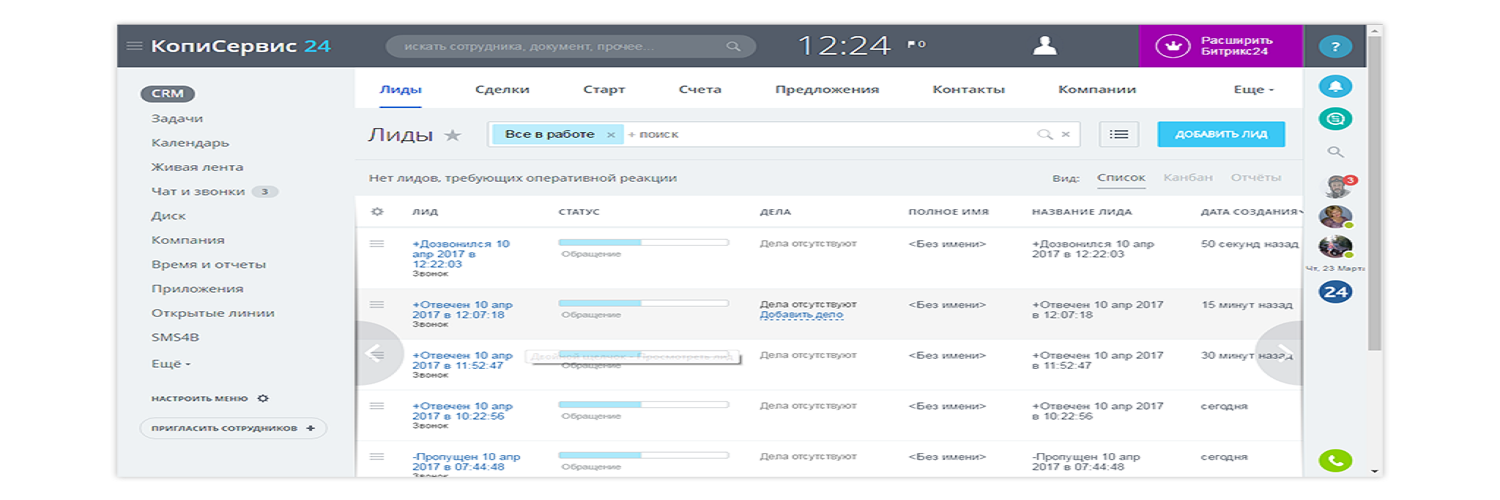Click the ДОБАВИТЬ ЛИД button
Viewport: 1500px width, 500px height.
[1220, 134]
